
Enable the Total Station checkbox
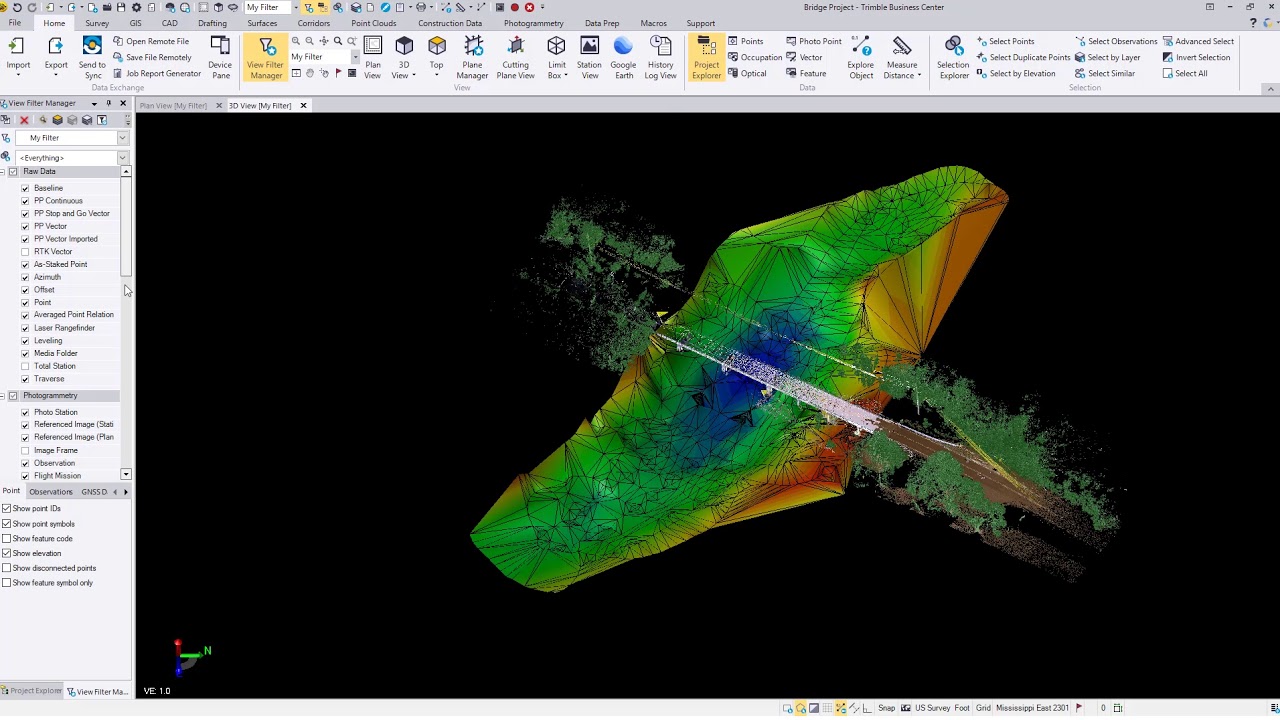click(x=25, y=366)
